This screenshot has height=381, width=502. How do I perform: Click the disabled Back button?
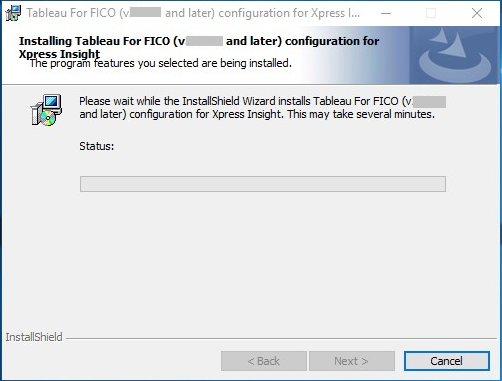pyautogui.click(x=264, y=361)
